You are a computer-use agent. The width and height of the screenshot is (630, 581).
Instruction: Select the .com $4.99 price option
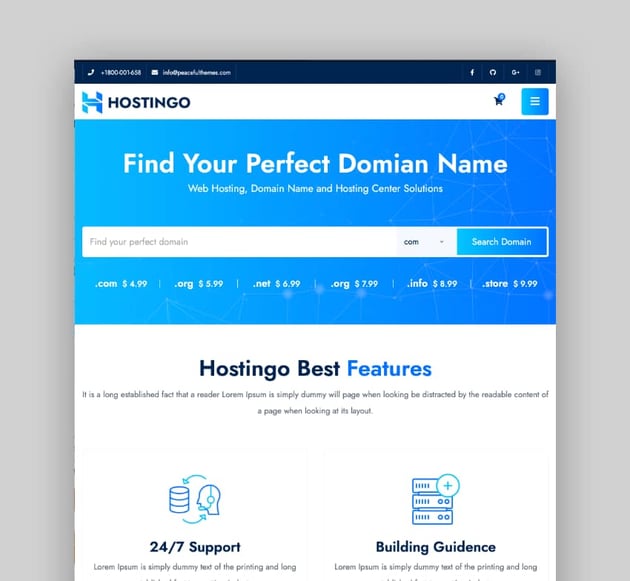tap(121, 284)
